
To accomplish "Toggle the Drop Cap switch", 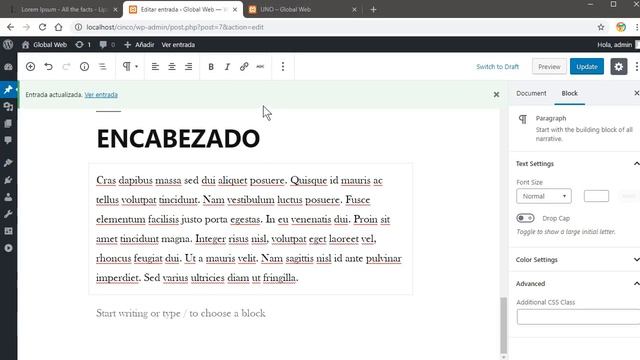I will 525,218.
